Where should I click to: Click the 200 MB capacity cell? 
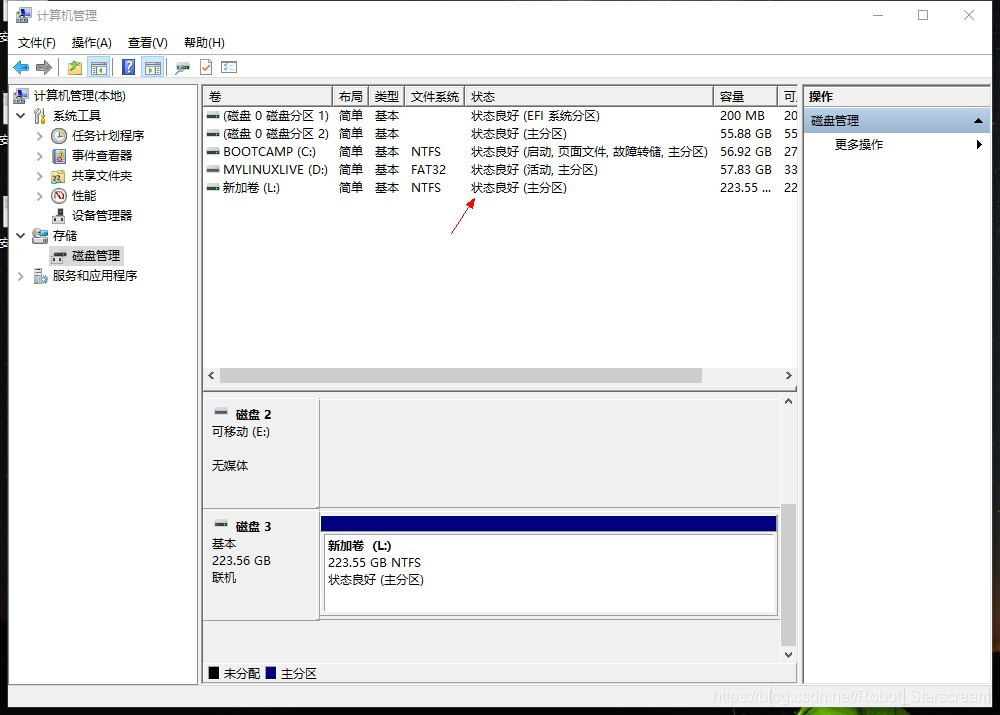(x=742, y=115)
